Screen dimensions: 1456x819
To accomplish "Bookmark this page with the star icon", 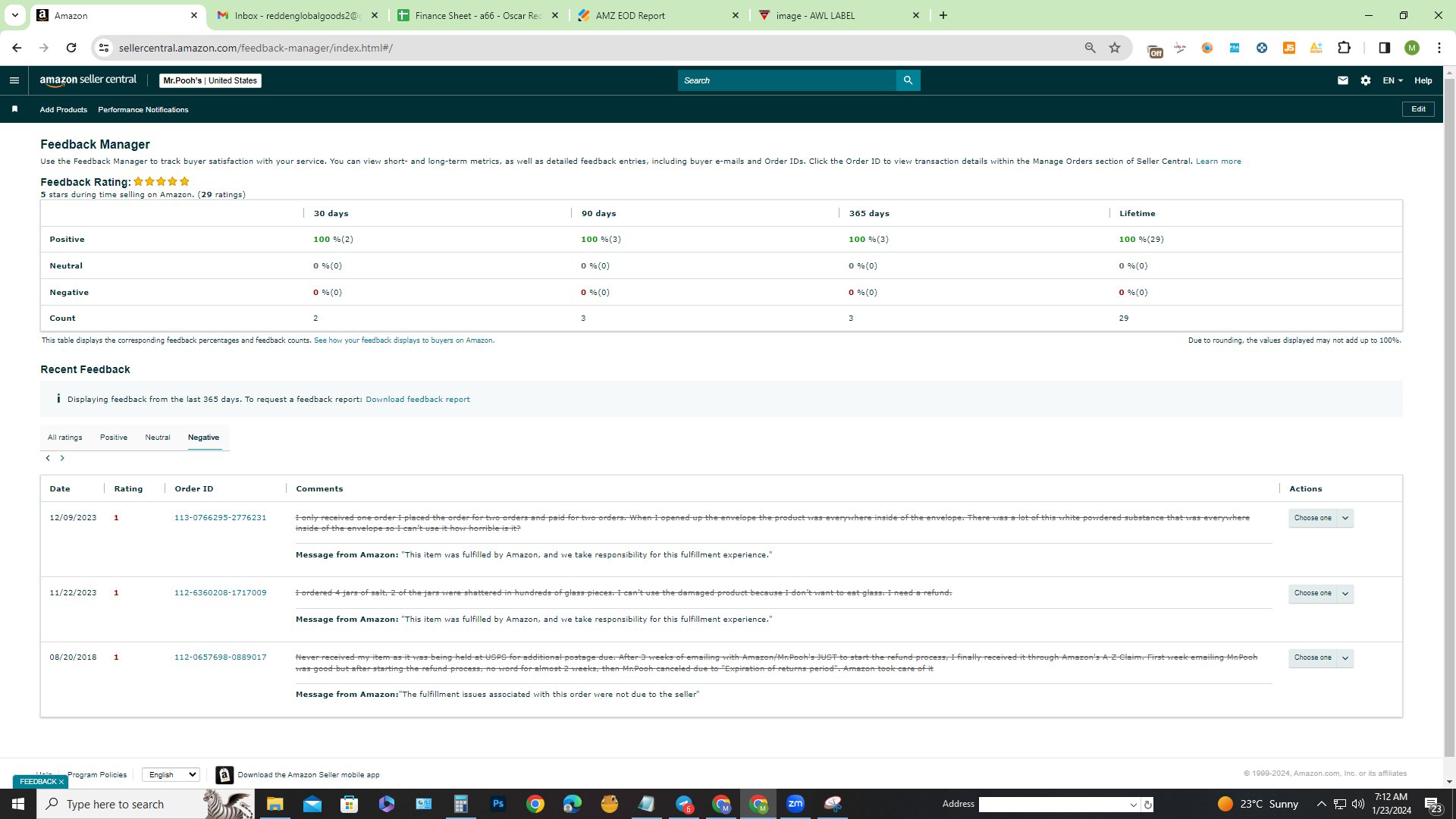I will point(1115,48).
